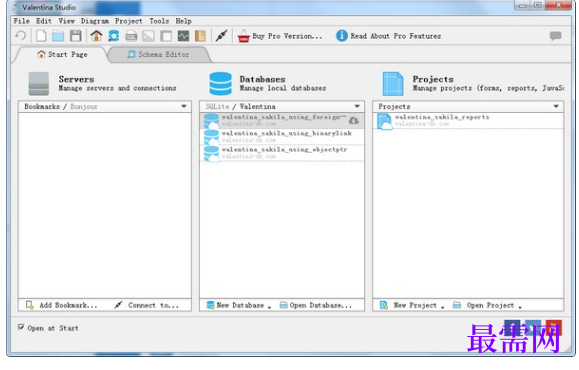Click Buy Pro Version... button
Viewport: 579px width, 370px height.
[280, 36]
